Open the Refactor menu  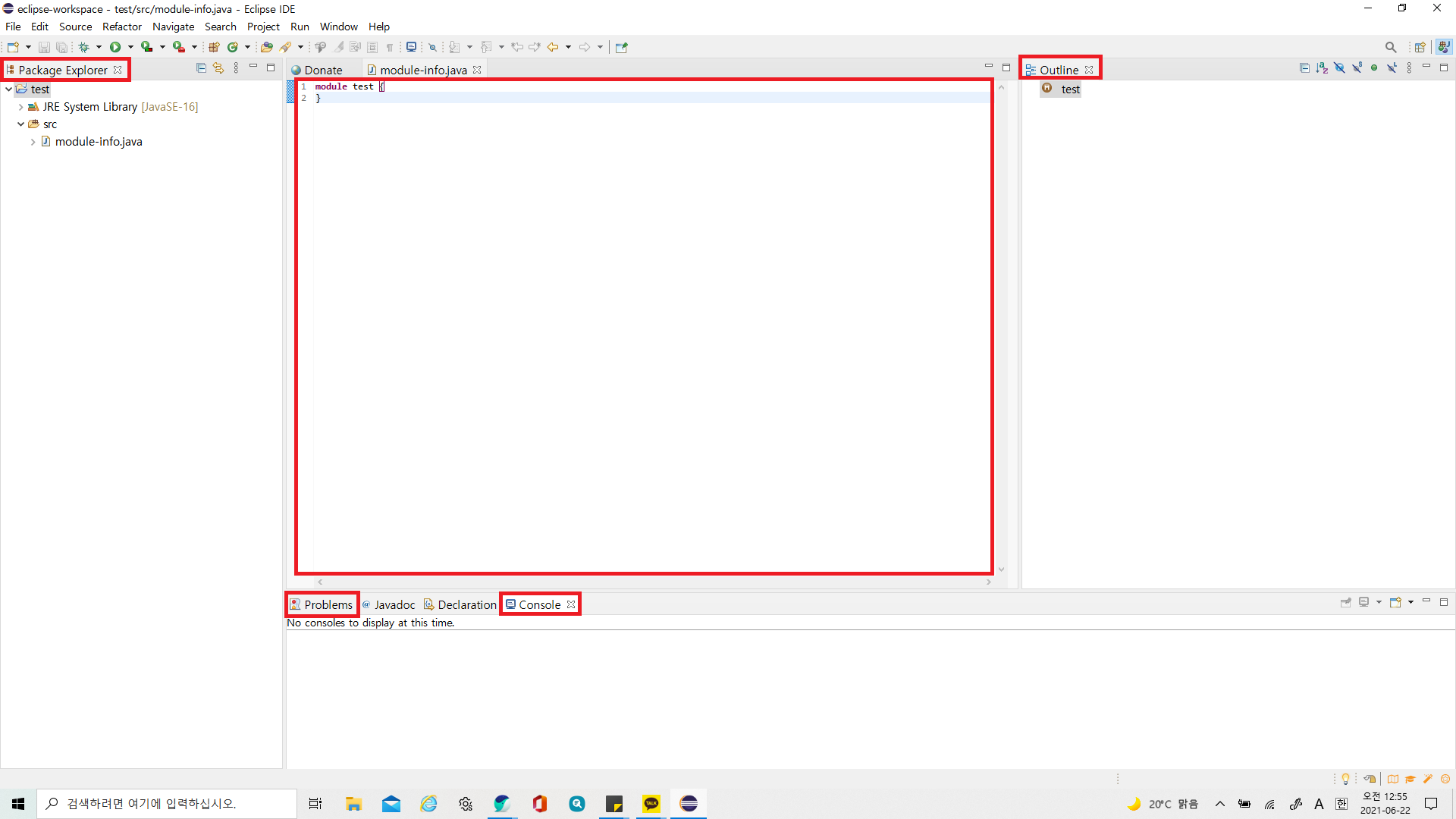(121, 27)
